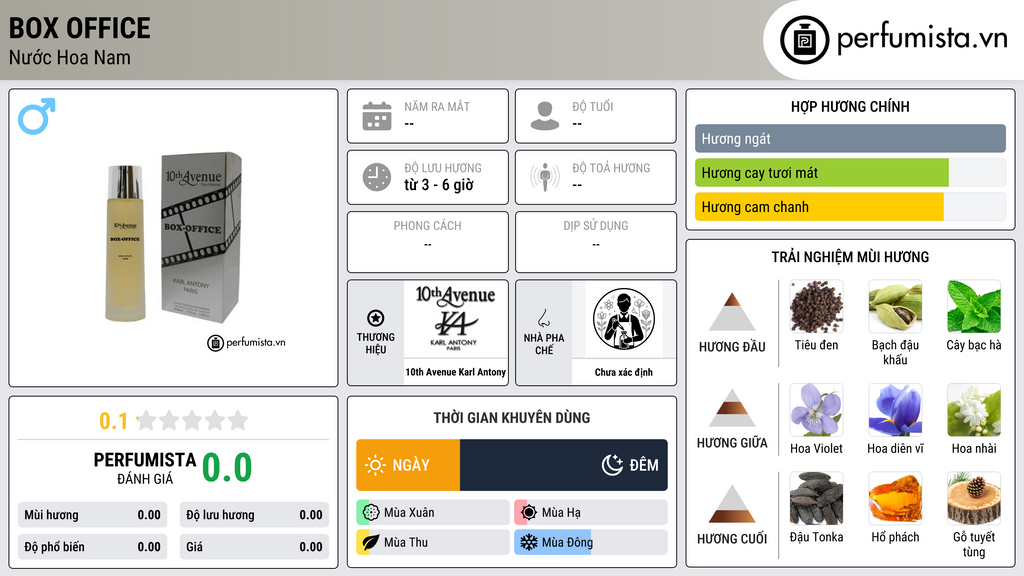This screenshot has width=1024, height=576.
Task: Click the snowflake icon for Mùa Đông
Action: tap(529, 542)
